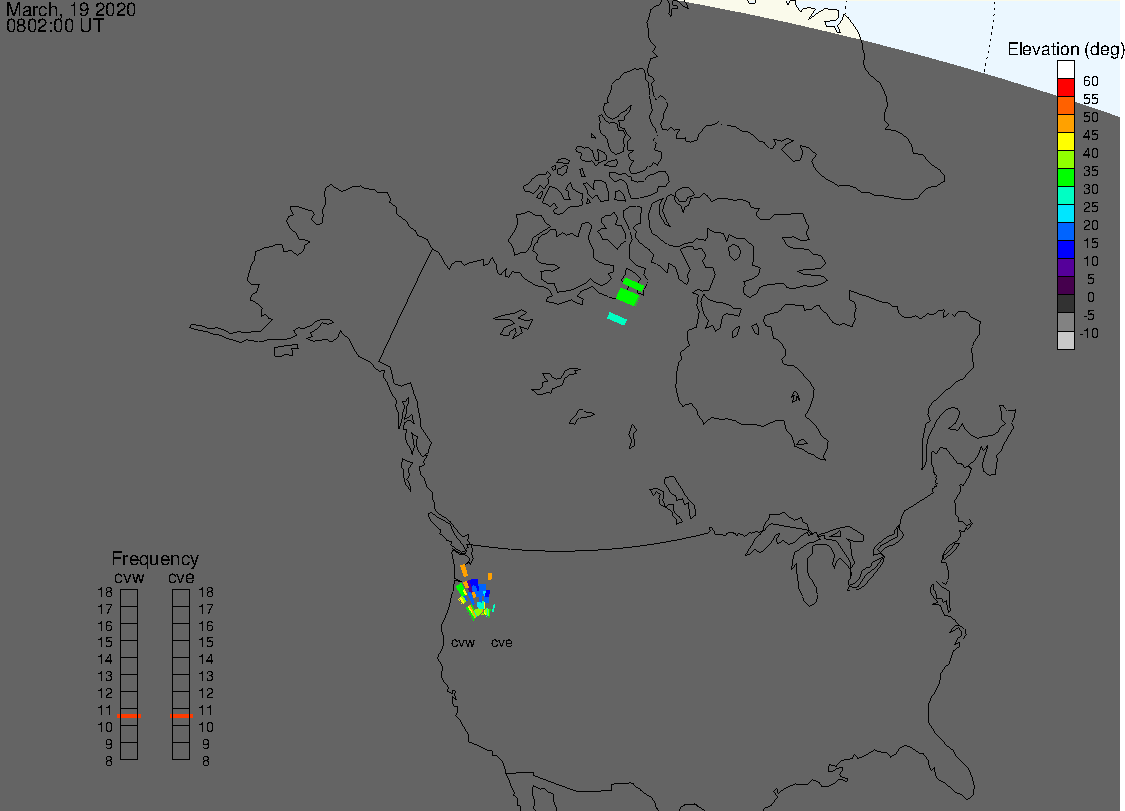The image size is (1125, 811).
Task: Select the yellow-green swatch between 40 and 35
Action: [1065, 159]
